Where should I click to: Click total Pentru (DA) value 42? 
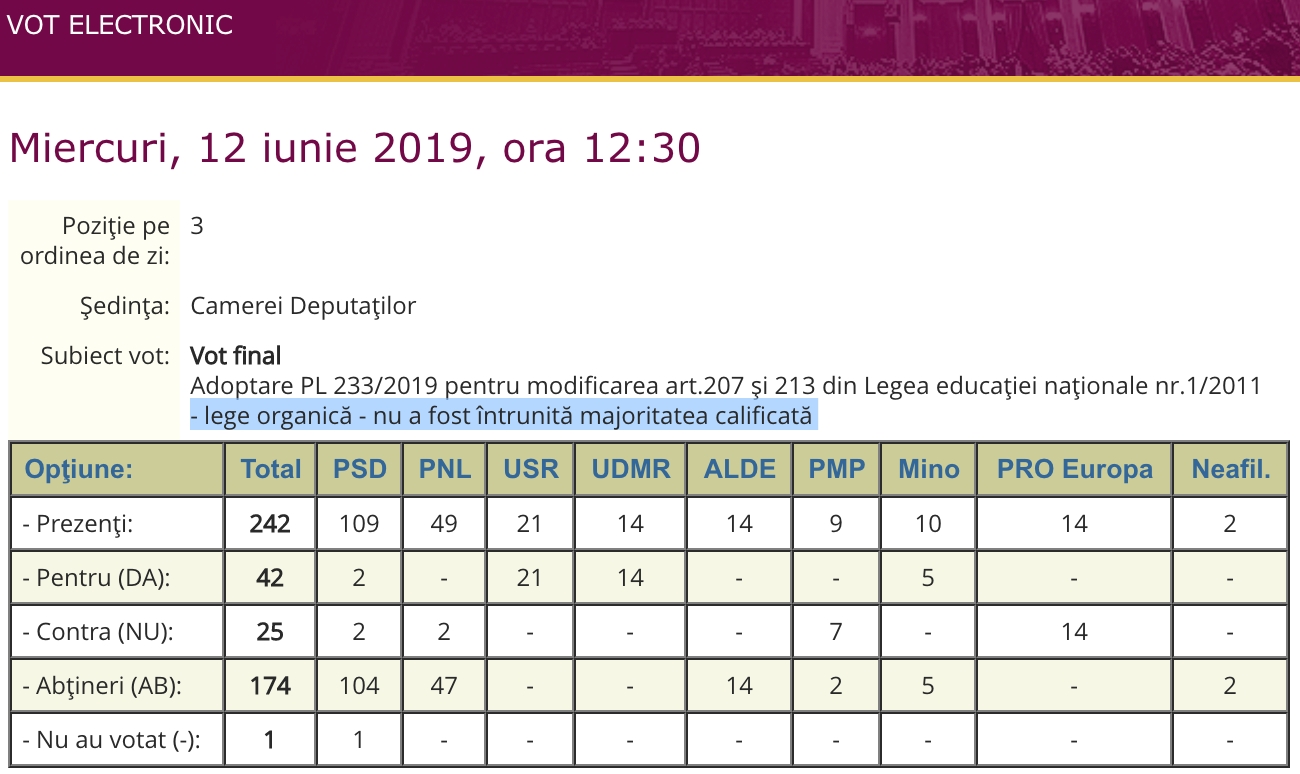click(x=270, y=578)
